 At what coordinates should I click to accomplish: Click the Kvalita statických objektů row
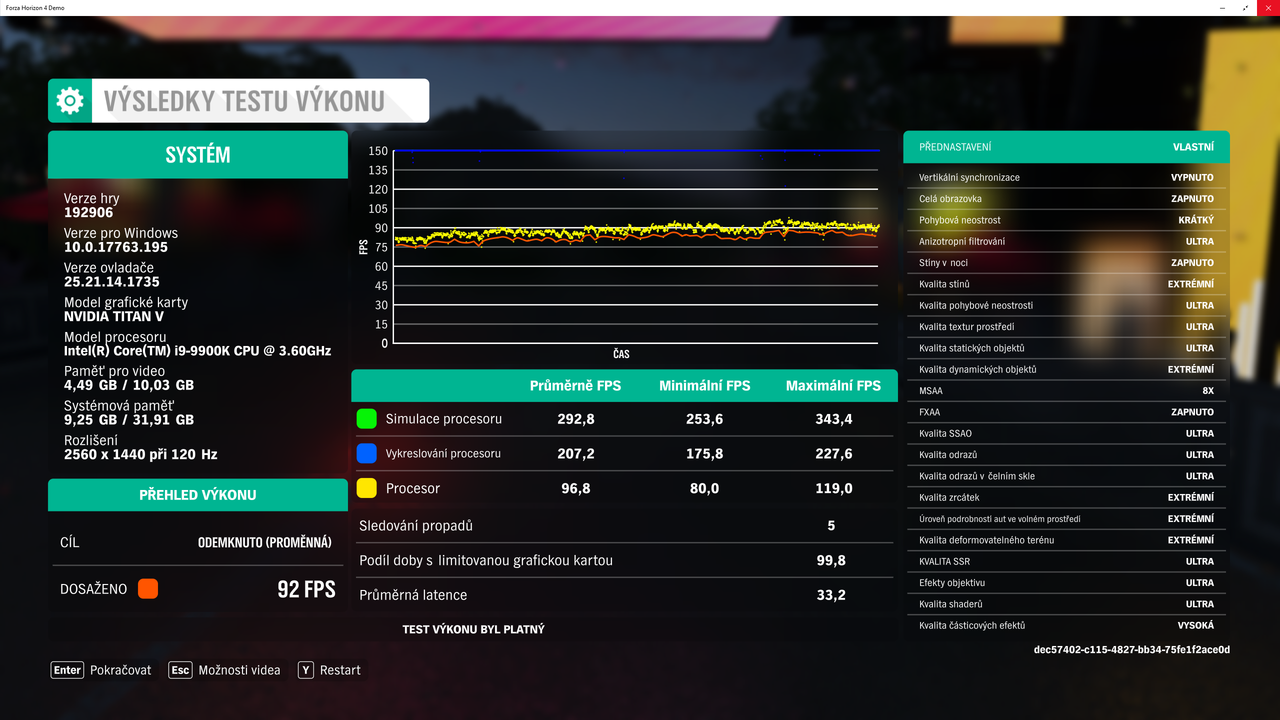tap(1066, 348)
